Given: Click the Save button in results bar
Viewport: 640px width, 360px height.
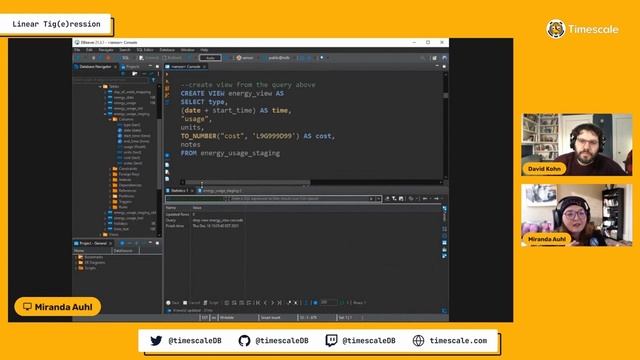Looking at the screenshot, I should click(x=173, y=303).
